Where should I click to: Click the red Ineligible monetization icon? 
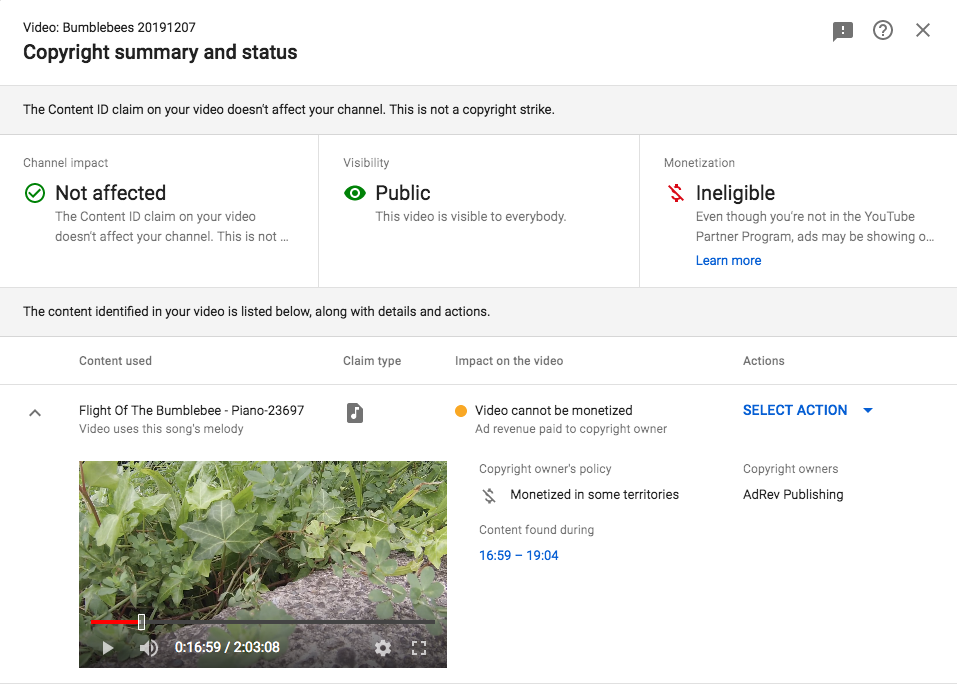pos(676,193)
